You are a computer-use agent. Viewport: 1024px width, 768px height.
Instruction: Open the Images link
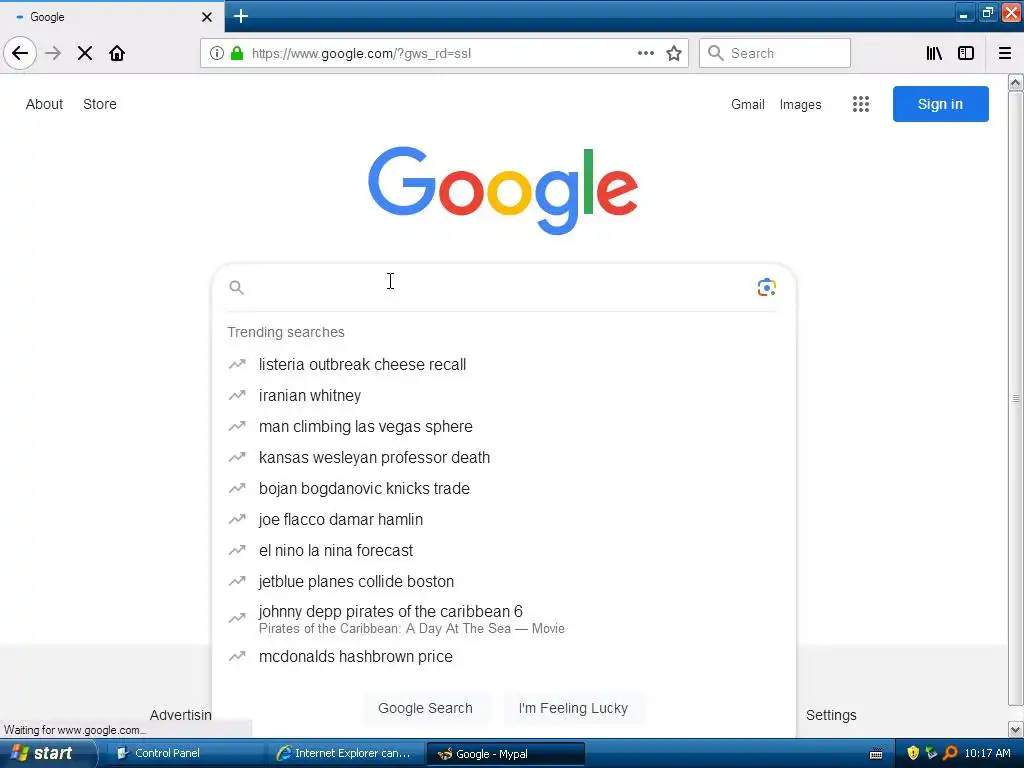(x=801, y=104)
